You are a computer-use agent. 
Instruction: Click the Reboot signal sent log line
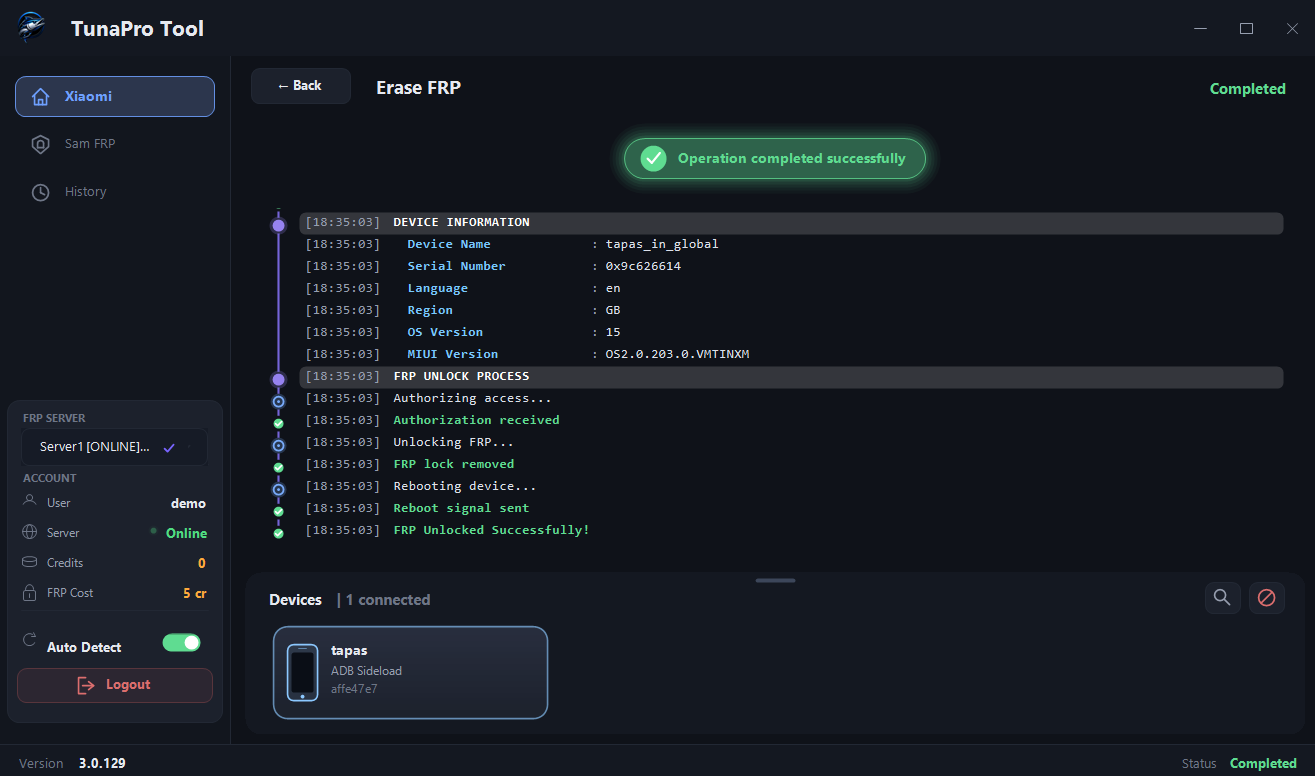(x=461, y=508)
